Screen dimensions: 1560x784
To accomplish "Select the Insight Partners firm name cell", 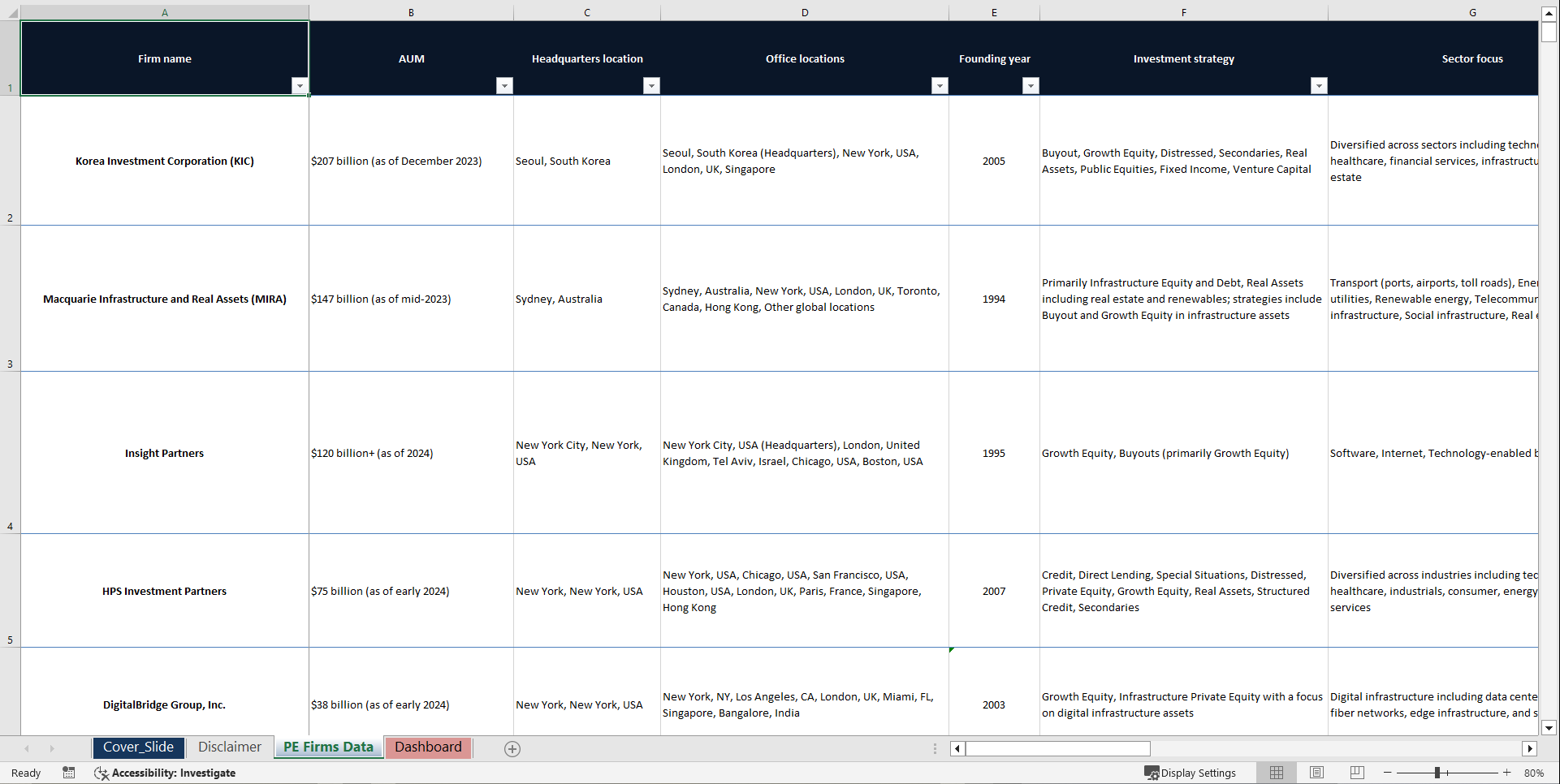I will click(164, 453).
